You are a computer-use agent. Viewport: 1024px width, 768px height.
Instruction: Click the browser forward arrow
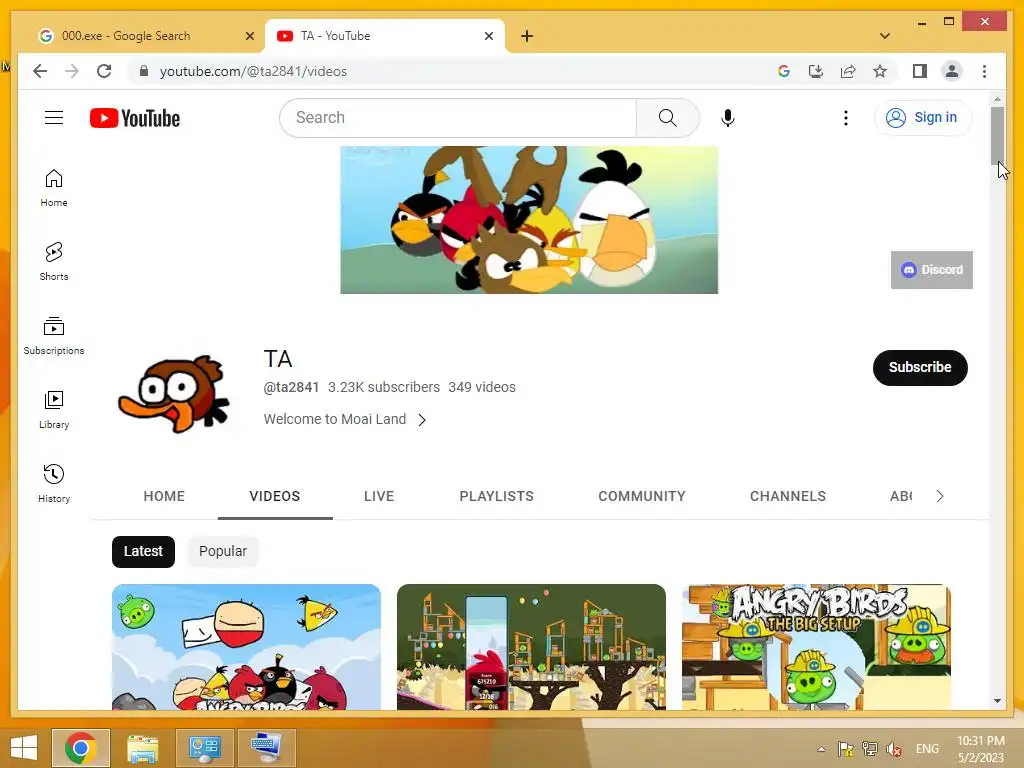pyautogui.click(x=72, y=71)
